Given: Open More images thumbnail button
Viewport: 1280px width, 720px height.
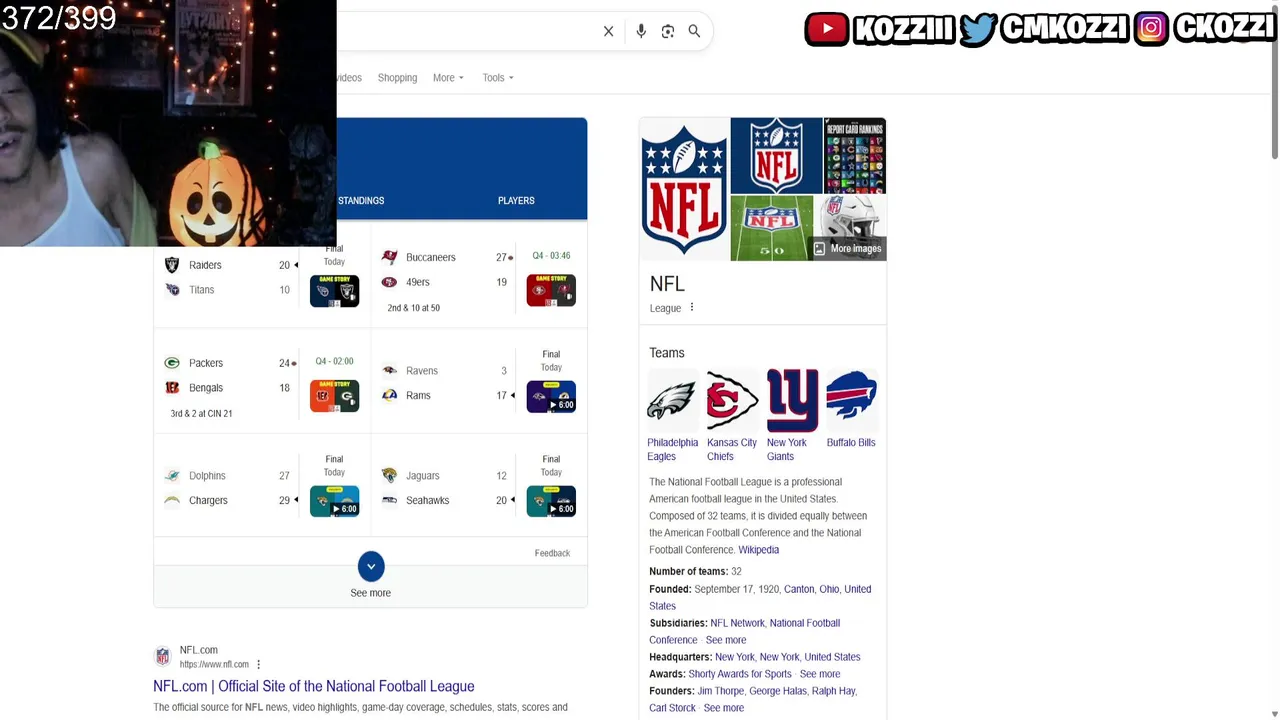Looking at the screenshot, I should coord(848,248).
